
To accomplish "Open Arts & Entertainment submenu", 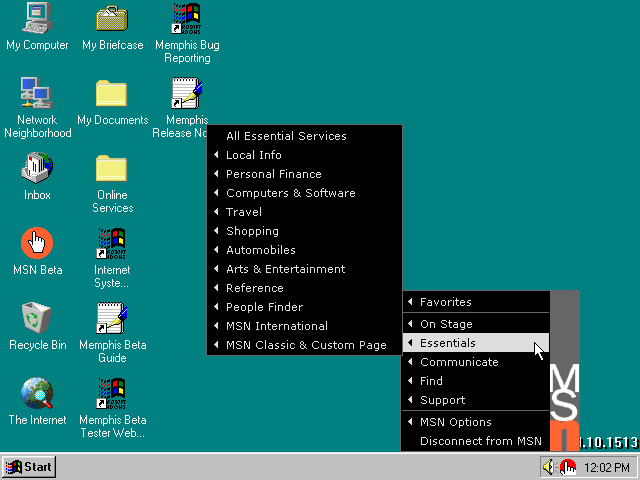I will [304, 269].
